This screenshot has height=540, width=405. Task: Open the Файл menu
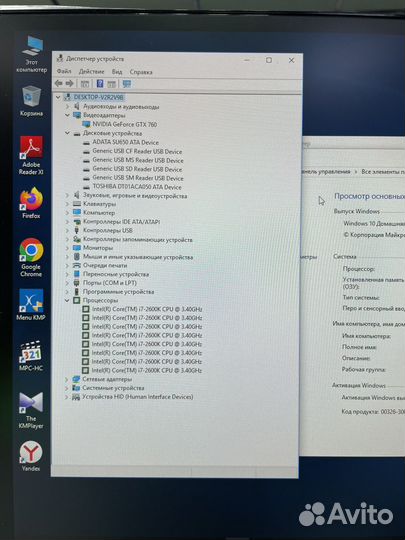[64, 71]
